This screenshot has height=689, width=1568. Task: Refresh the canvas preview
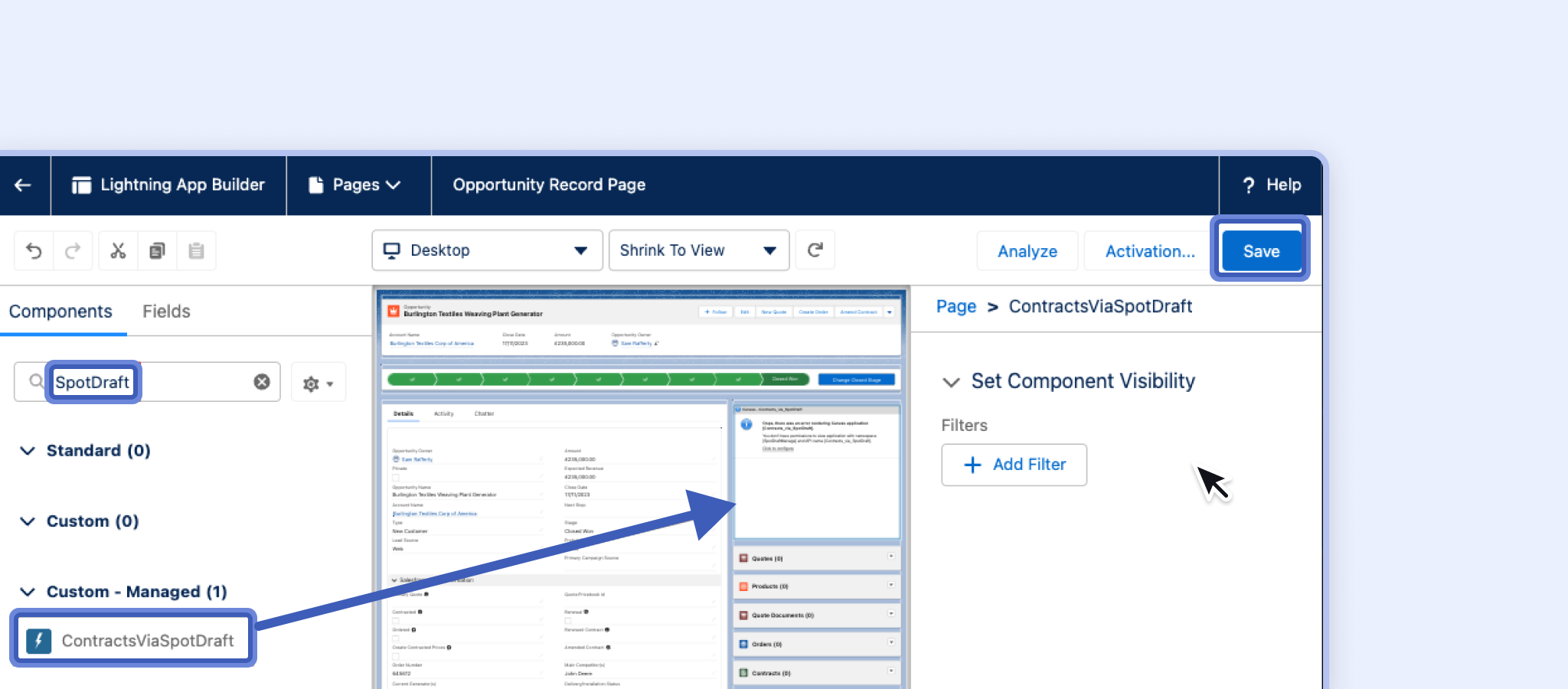point(815,250)
